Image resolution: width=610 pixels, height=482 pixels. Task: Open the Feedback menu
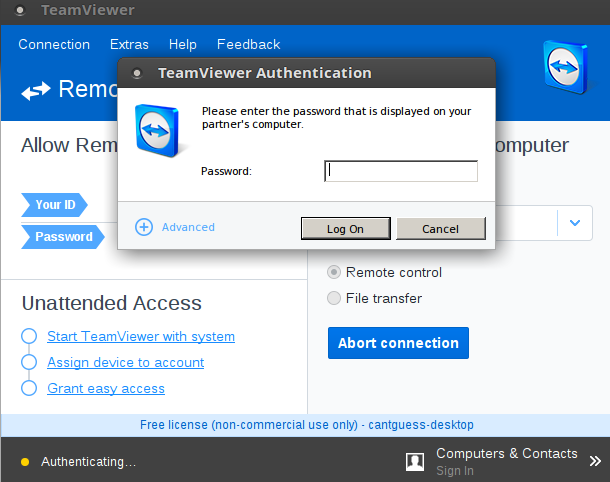(x=248, y=44)
